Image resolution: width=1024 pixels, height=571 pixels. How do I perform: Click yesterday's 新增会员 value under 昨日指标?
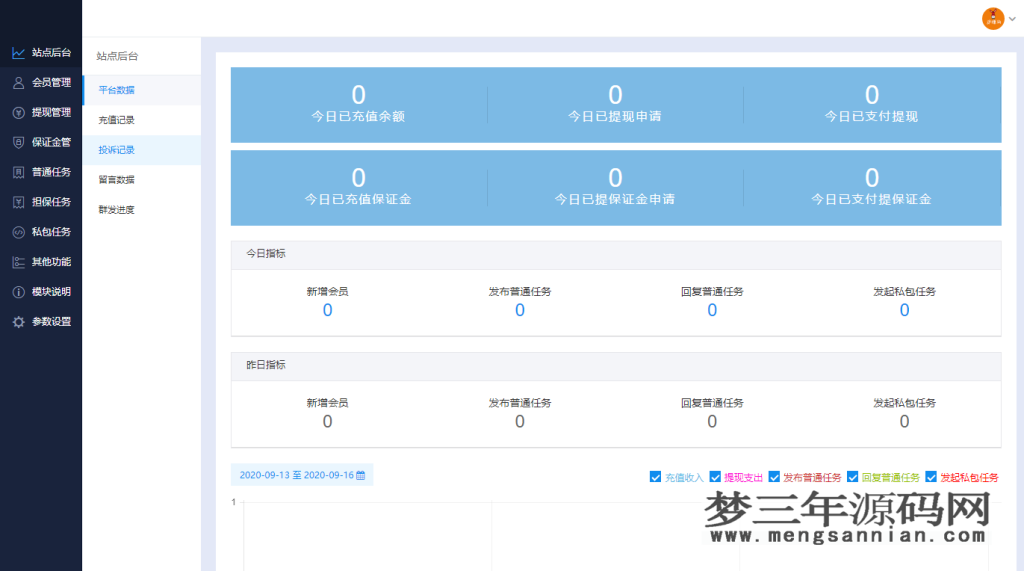pos(327,422)
